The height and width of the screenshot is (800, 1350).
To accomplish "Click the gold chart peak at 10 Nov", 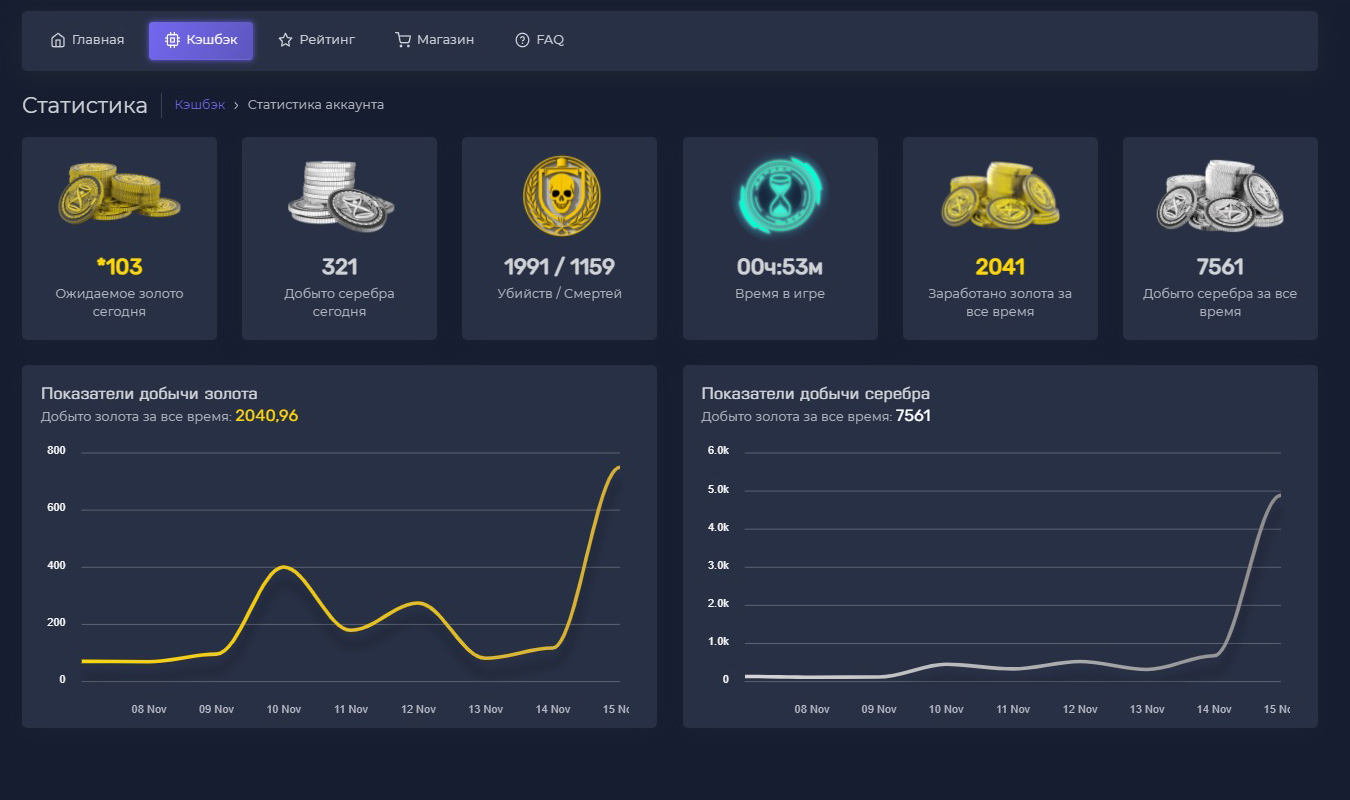I will coord(284,567).
